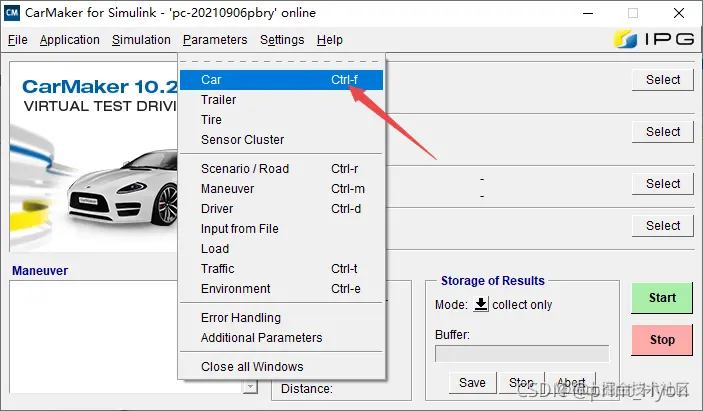Click Stop in Storage of Results
Image resolution: width=703 pixels, height=411 pixels.
tap(521, 383)
